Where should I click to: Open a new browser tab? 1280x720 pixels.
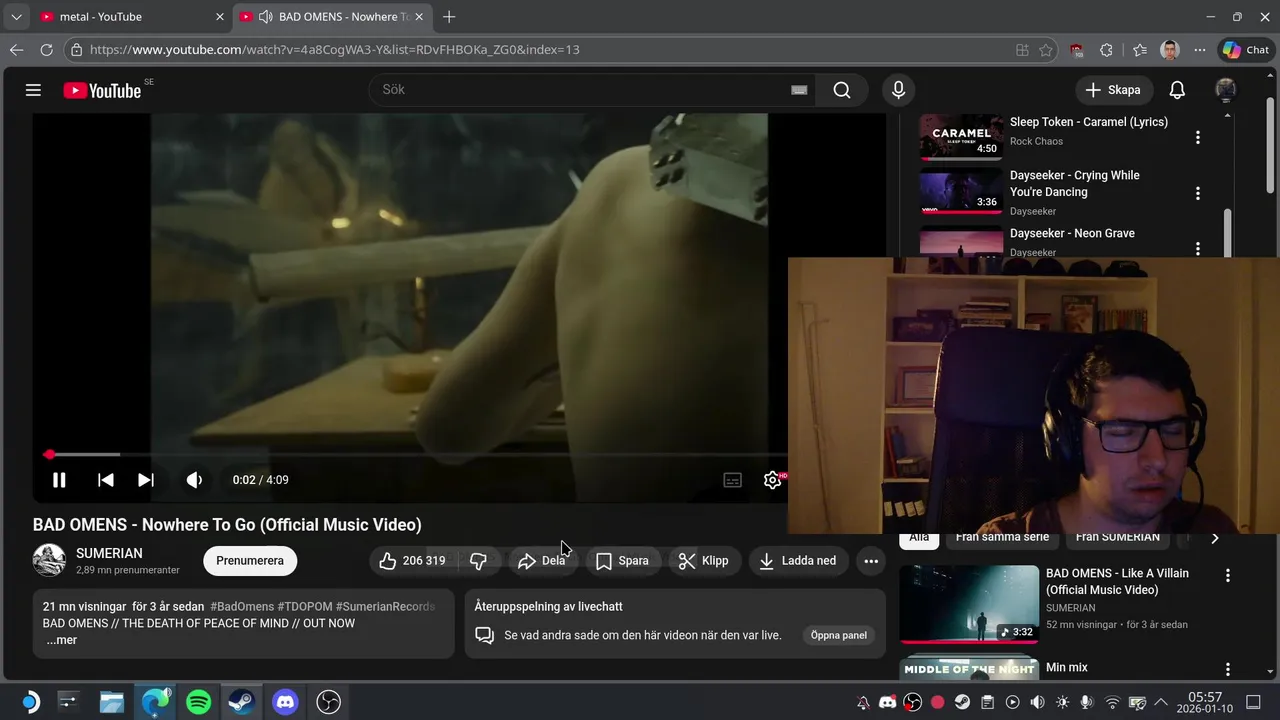pos(449,17)
